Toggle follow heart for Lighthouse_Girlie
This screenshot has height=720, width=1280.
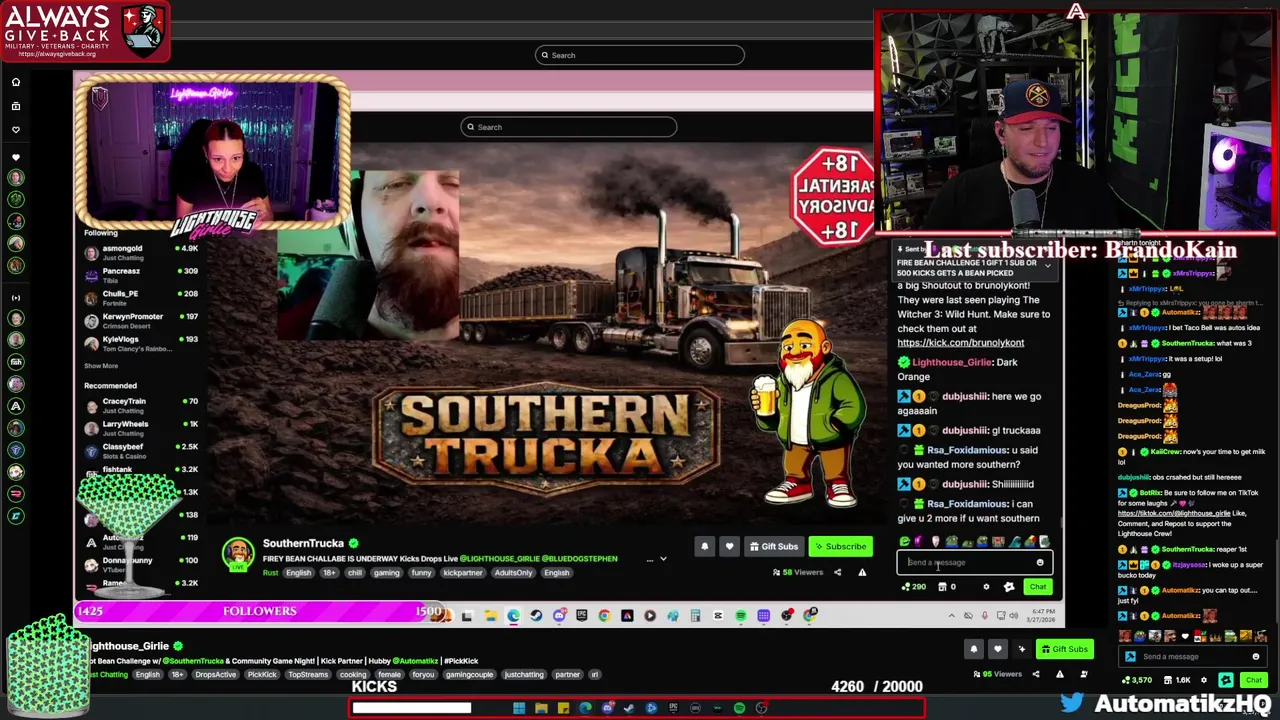click(x=998, y=649)
